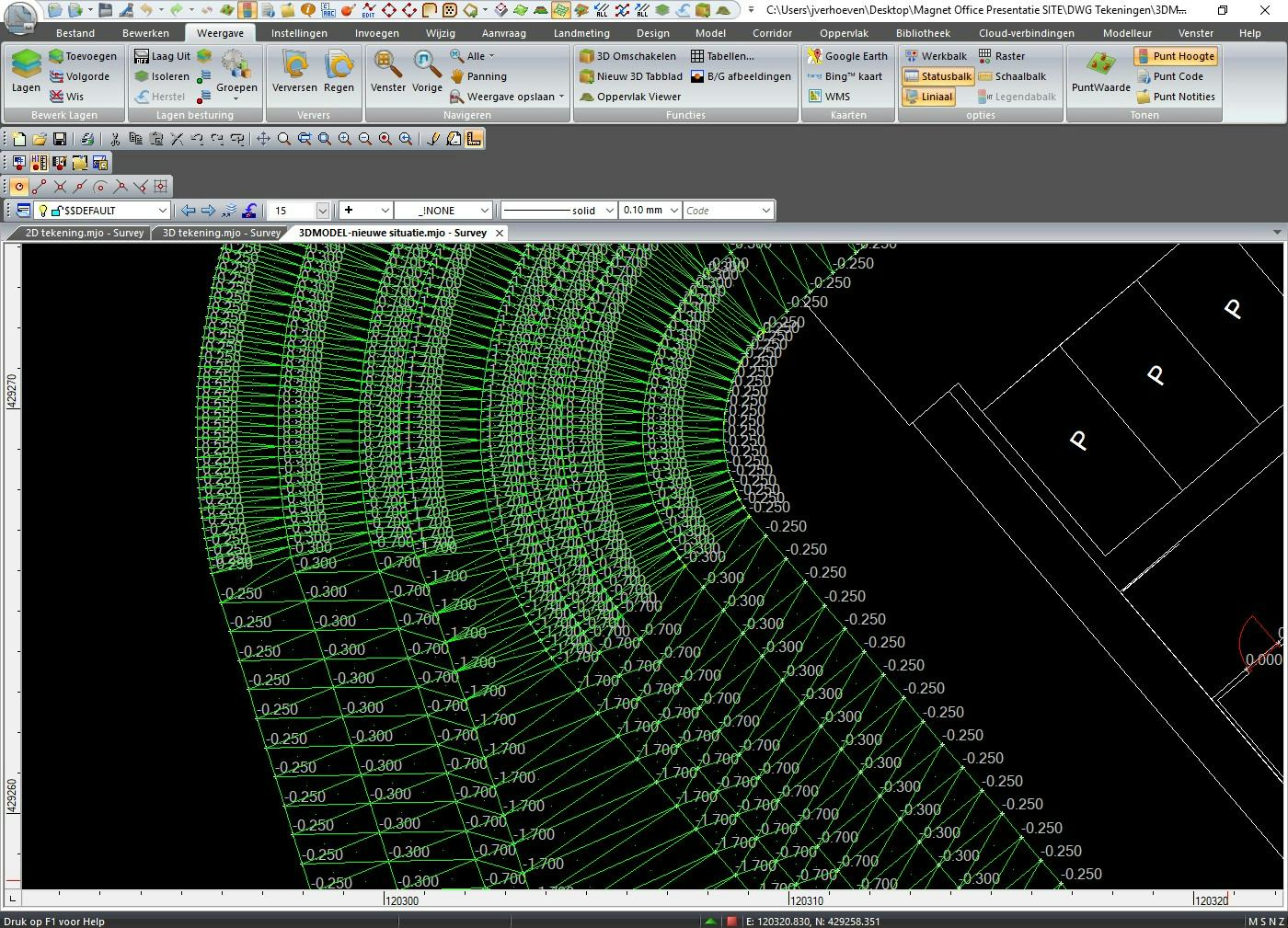Open the Oppervlak Viewer
Viewport: 1288px width, 928px height.
coord(630,97)
